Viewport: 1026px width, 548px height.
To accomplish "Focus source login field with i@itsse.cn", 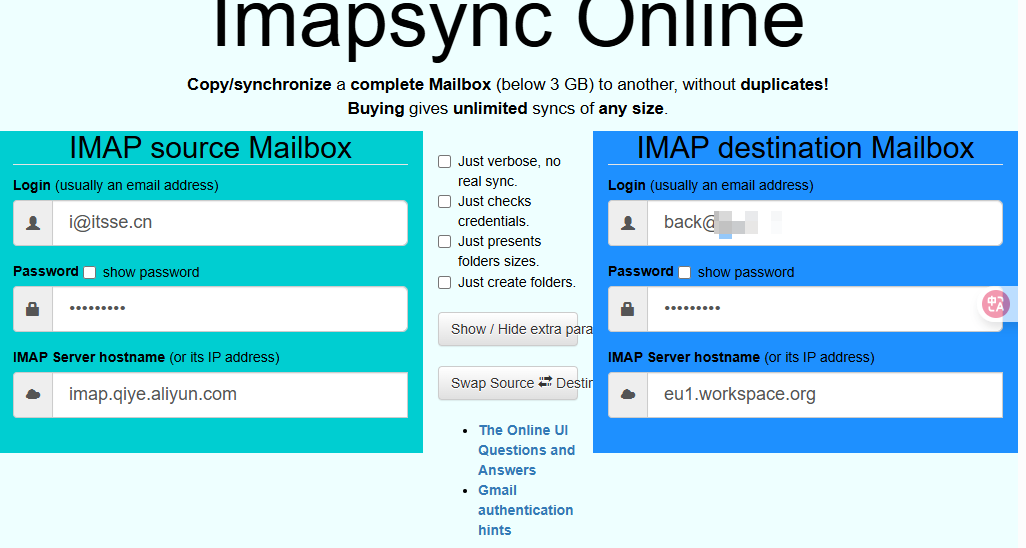I will click(230, 223).
